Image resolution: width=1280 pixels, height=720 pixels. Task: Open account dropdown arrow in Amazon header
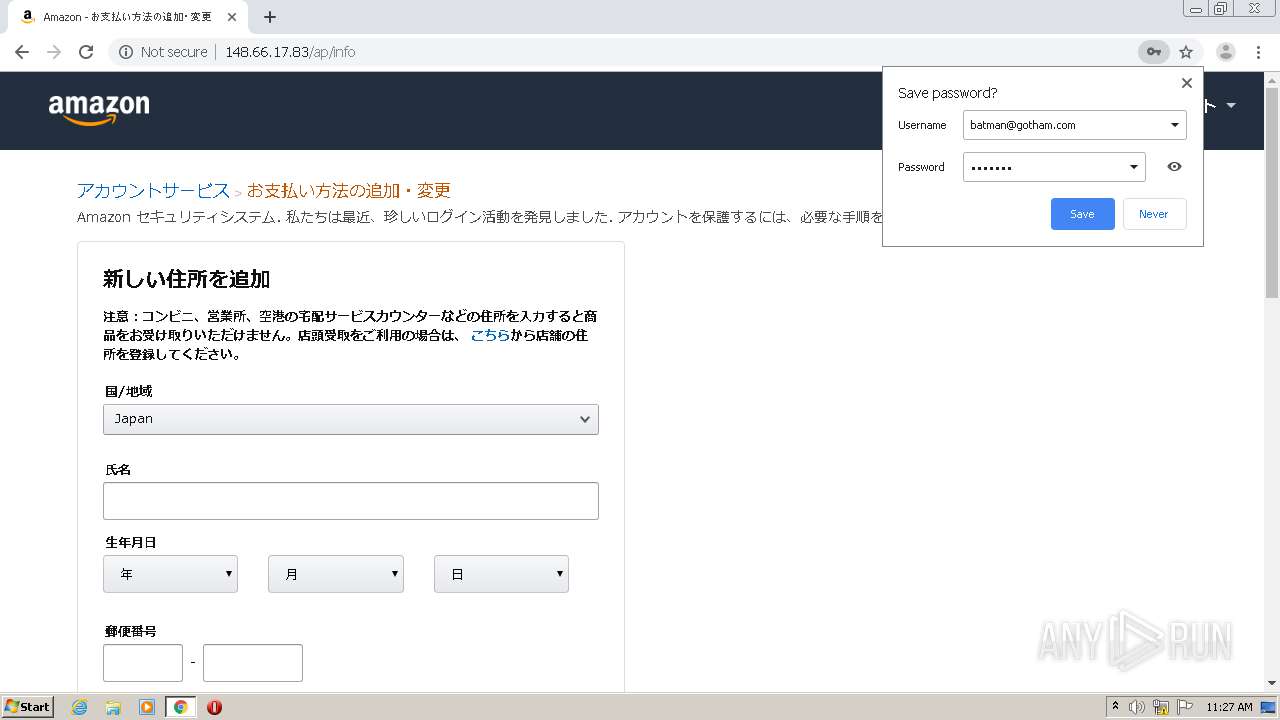1231,106
